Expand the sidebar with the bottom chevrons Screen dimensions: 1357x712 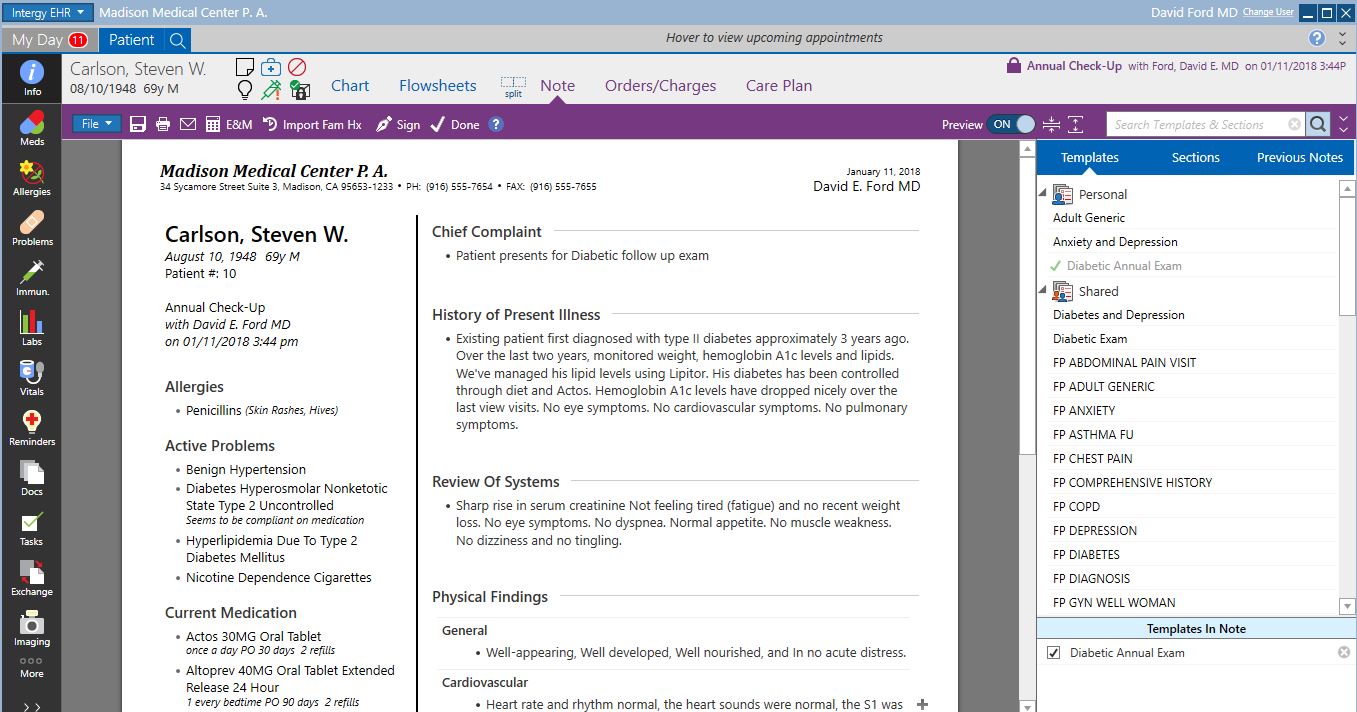(x=32, y=706)
